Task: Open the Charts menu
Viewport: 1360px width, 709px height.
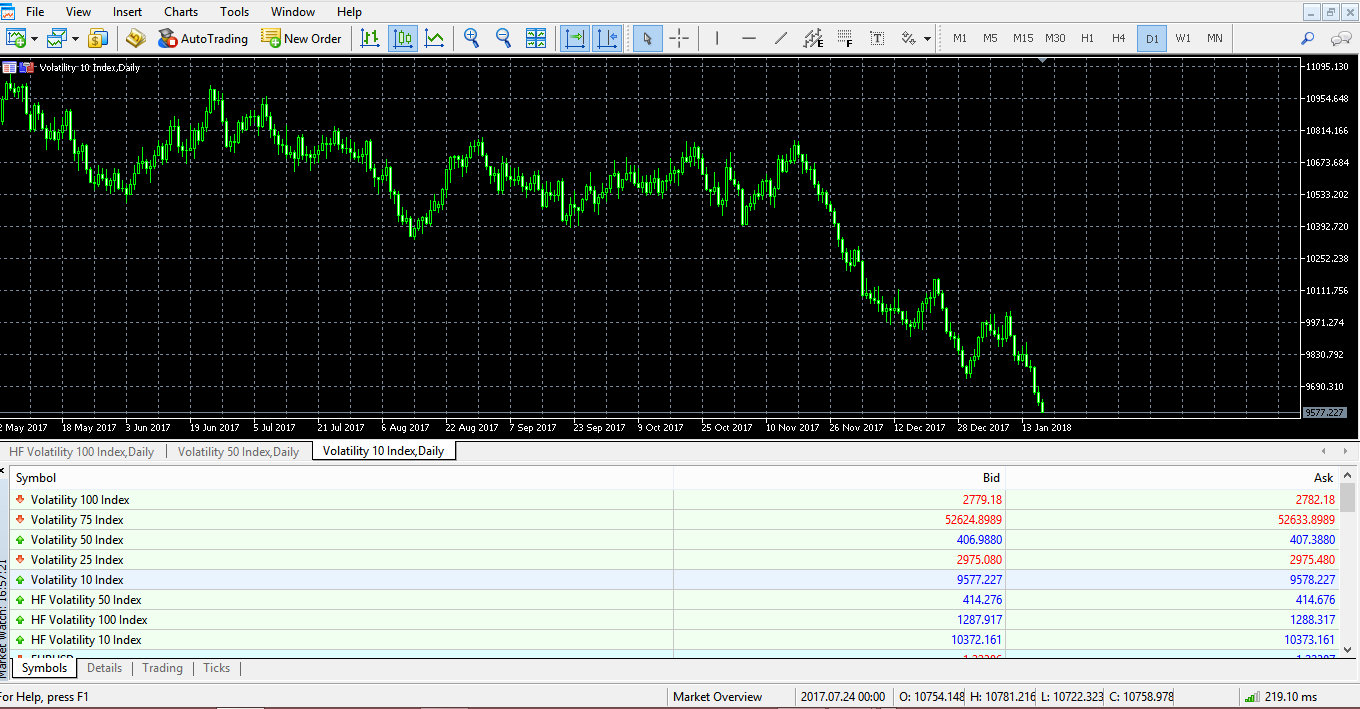Action: pos(181,12)
